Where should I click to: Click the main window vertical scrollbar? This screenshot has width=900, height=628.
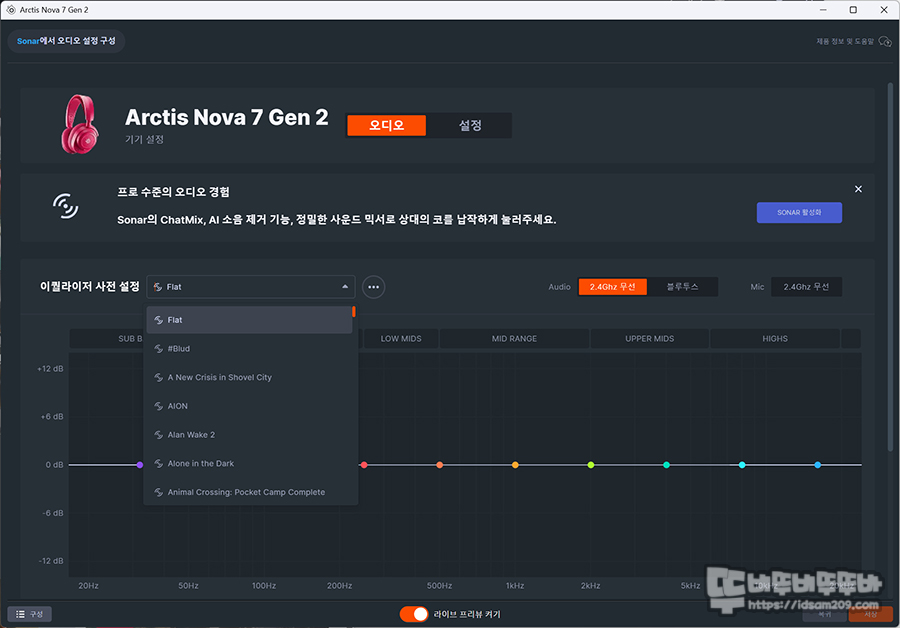pyautogui.click(x=890, y=267)
